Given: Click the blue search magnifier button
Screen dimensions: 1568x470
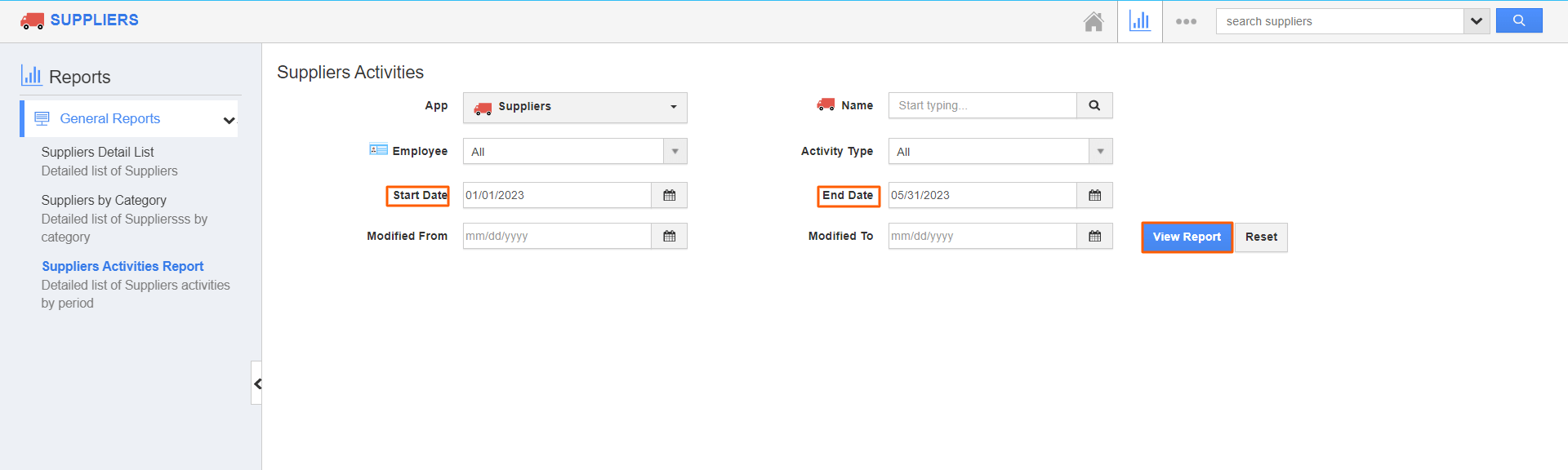Looking at the screenshot, I should [1519, 21].
